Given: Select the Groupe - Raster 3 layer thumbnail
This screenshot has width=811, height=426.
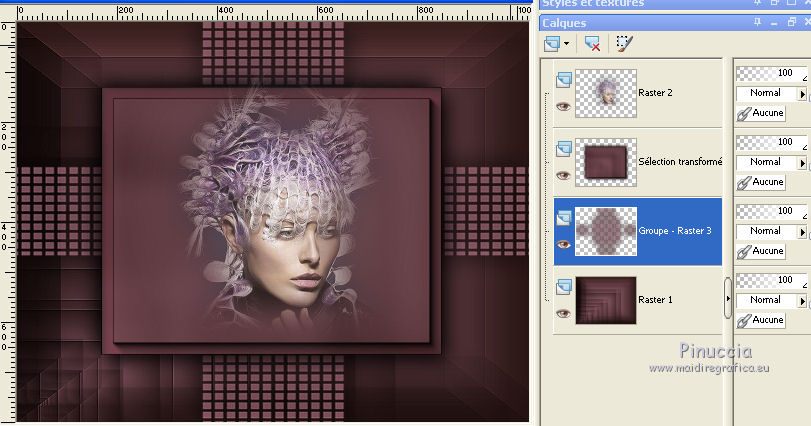Looking at the screenshot, I should pos(606,232).
